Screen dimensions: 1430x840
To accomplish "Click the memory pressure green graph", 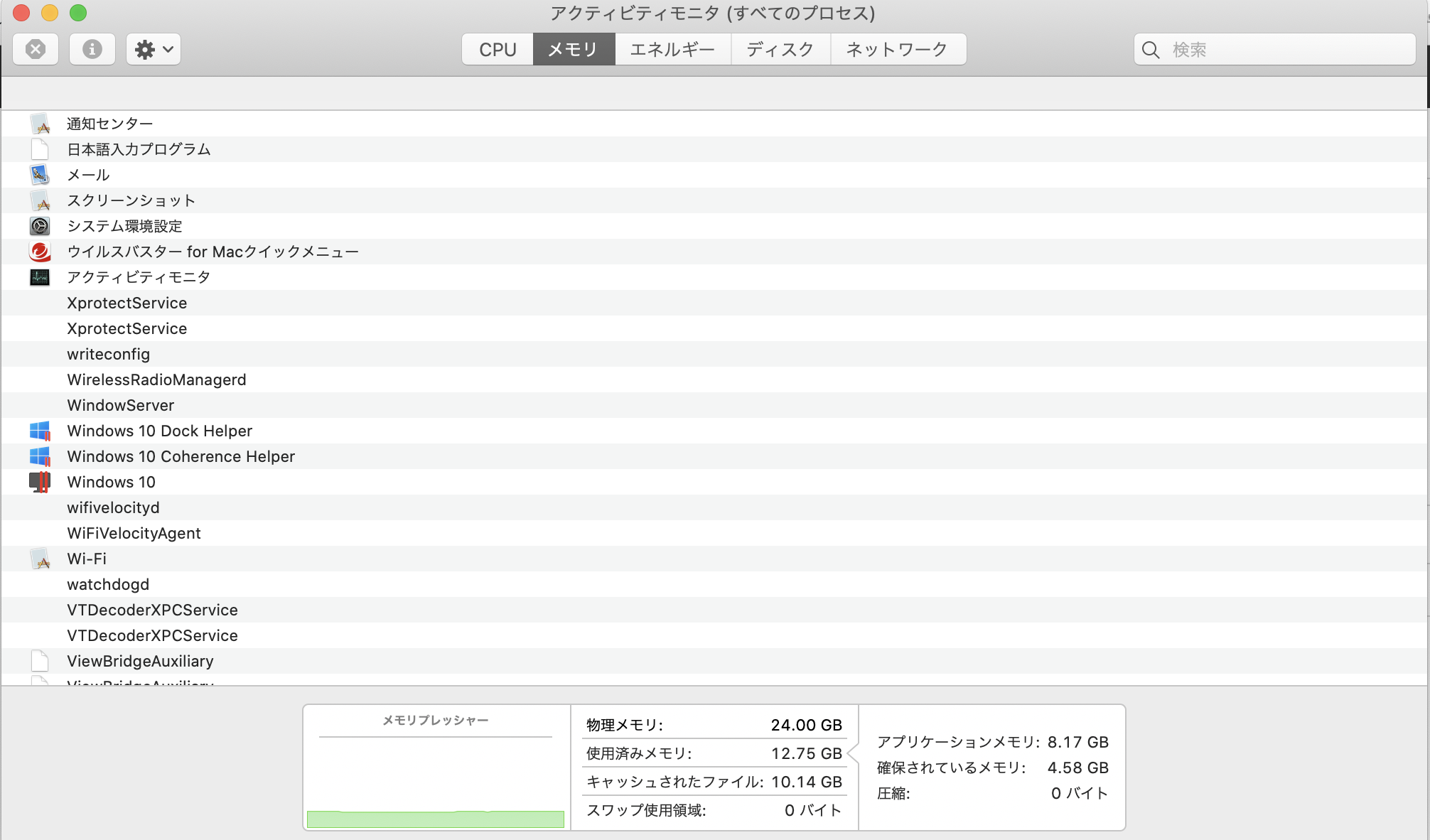I will (435, 819).
